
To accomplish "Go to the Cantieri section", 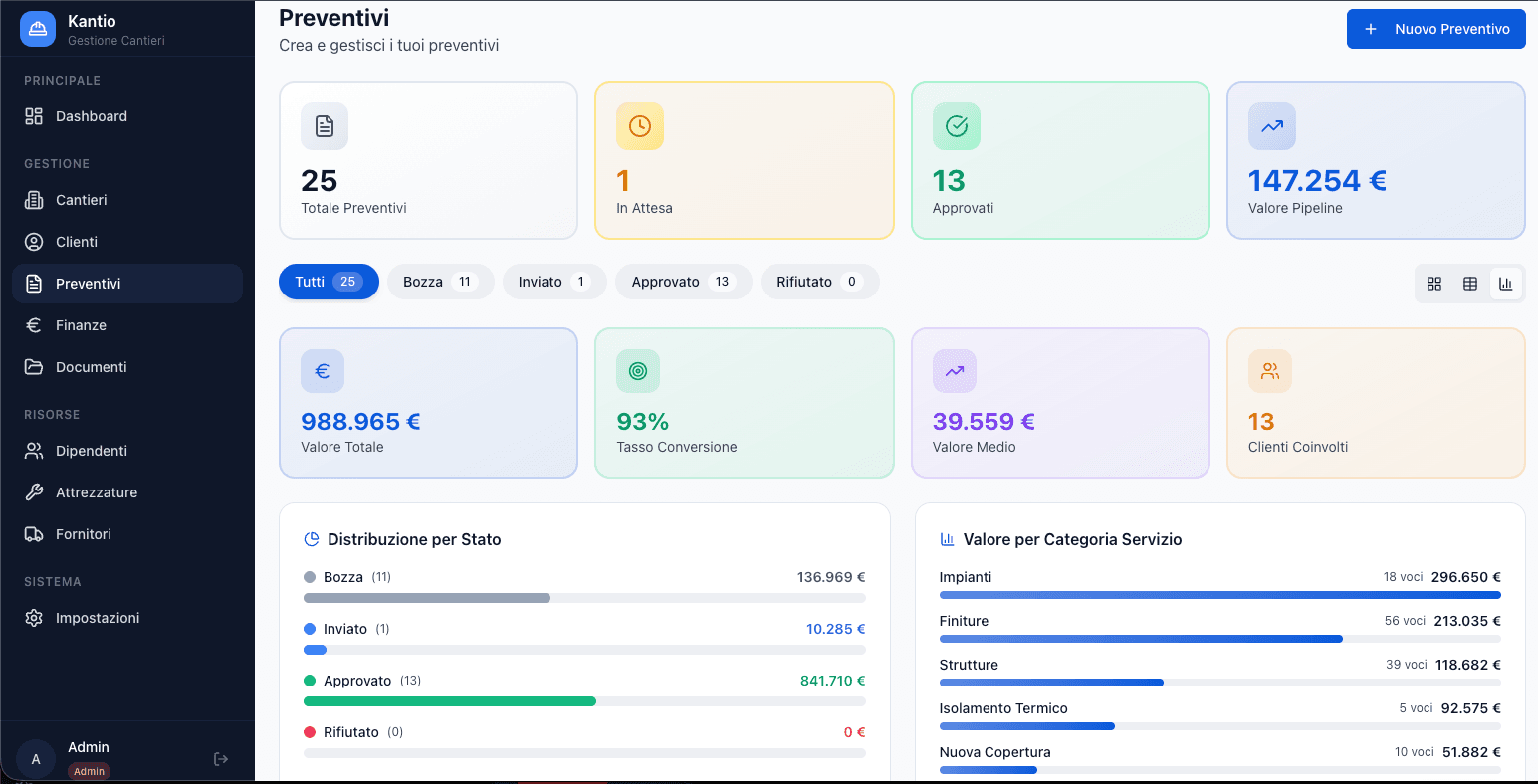I will pyautogui.click(x=127, y=200).
